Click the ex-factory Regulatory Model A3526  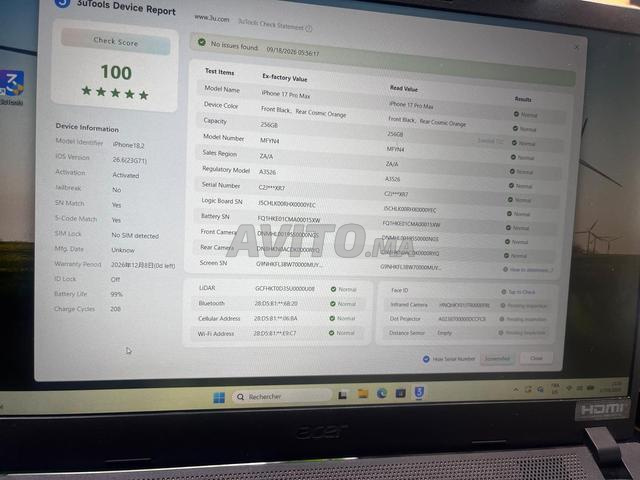tap(267, 172)
